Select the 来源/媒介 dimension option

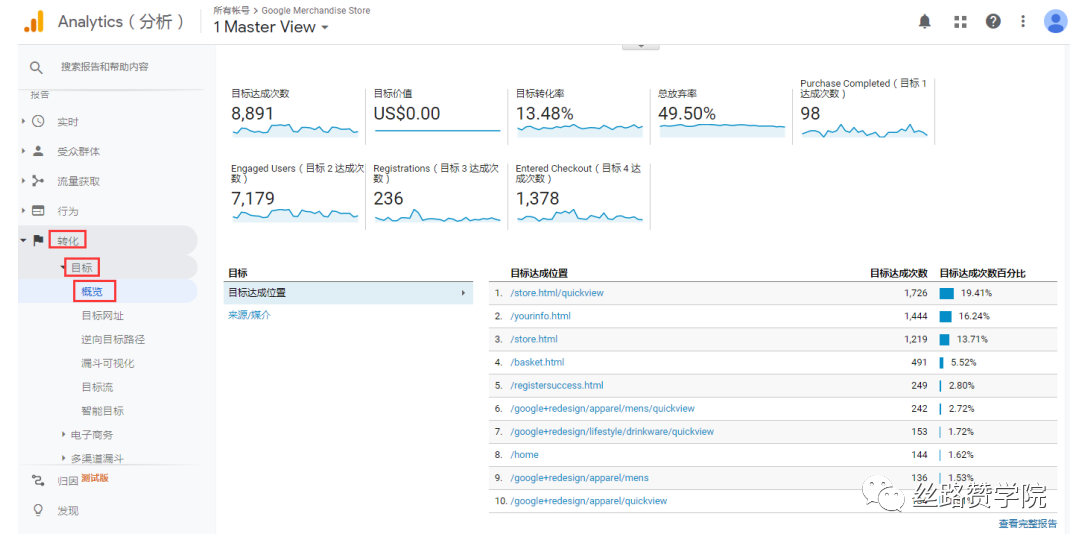[x=249, y=315]
